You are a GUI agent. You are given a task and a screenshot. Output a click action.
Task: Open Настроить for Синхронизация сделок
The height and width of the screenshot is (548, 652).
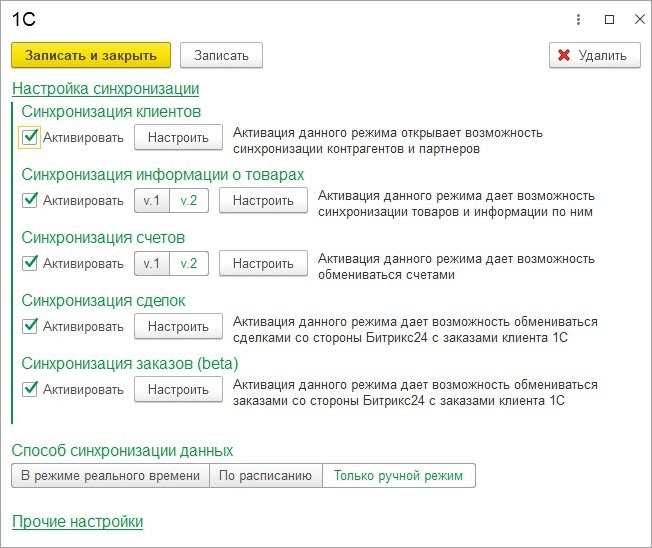click(178, 326)
